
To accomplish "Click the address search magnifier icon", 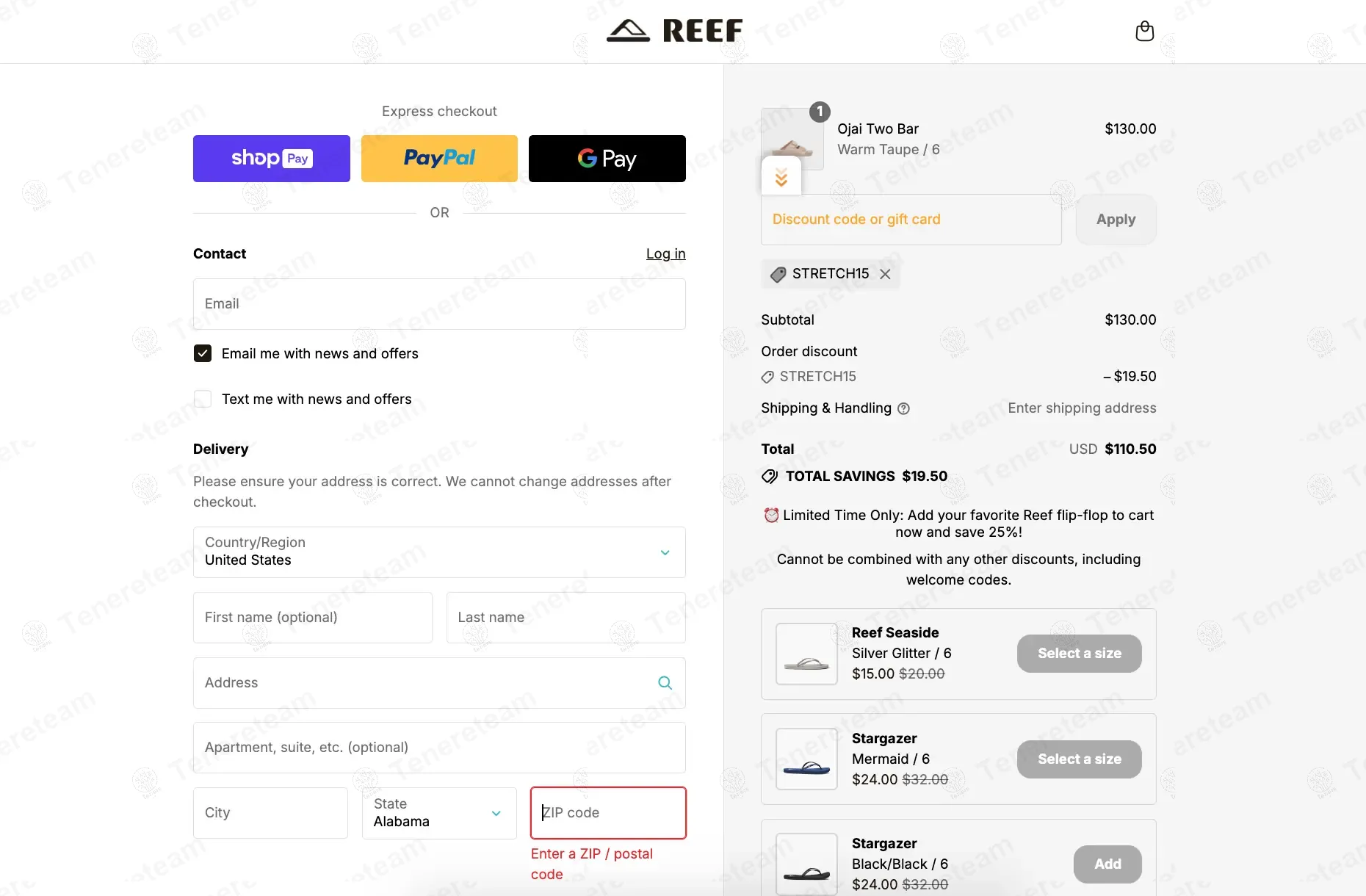I will tap(665, 683).
